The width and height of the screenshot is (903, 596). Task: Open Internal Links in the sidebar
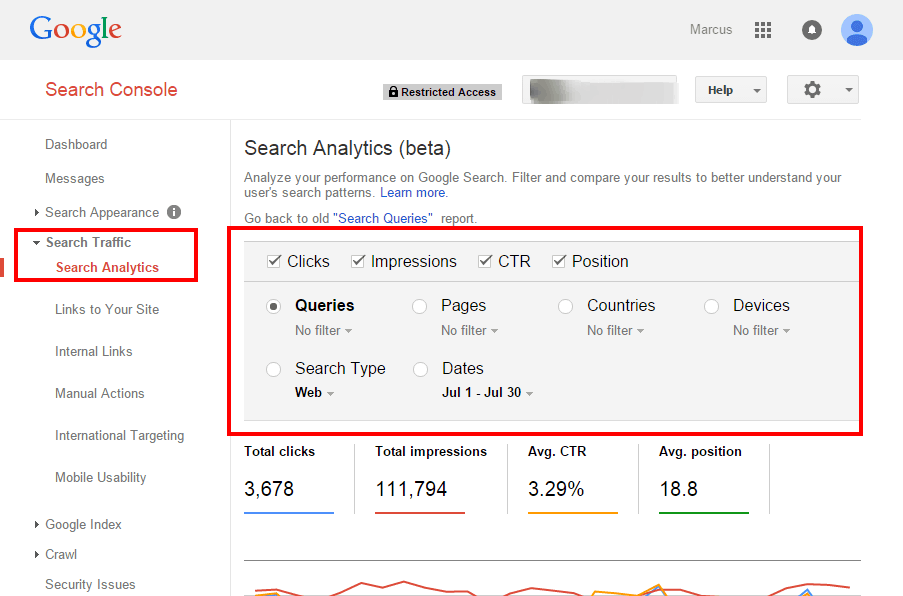click(94, 351)
